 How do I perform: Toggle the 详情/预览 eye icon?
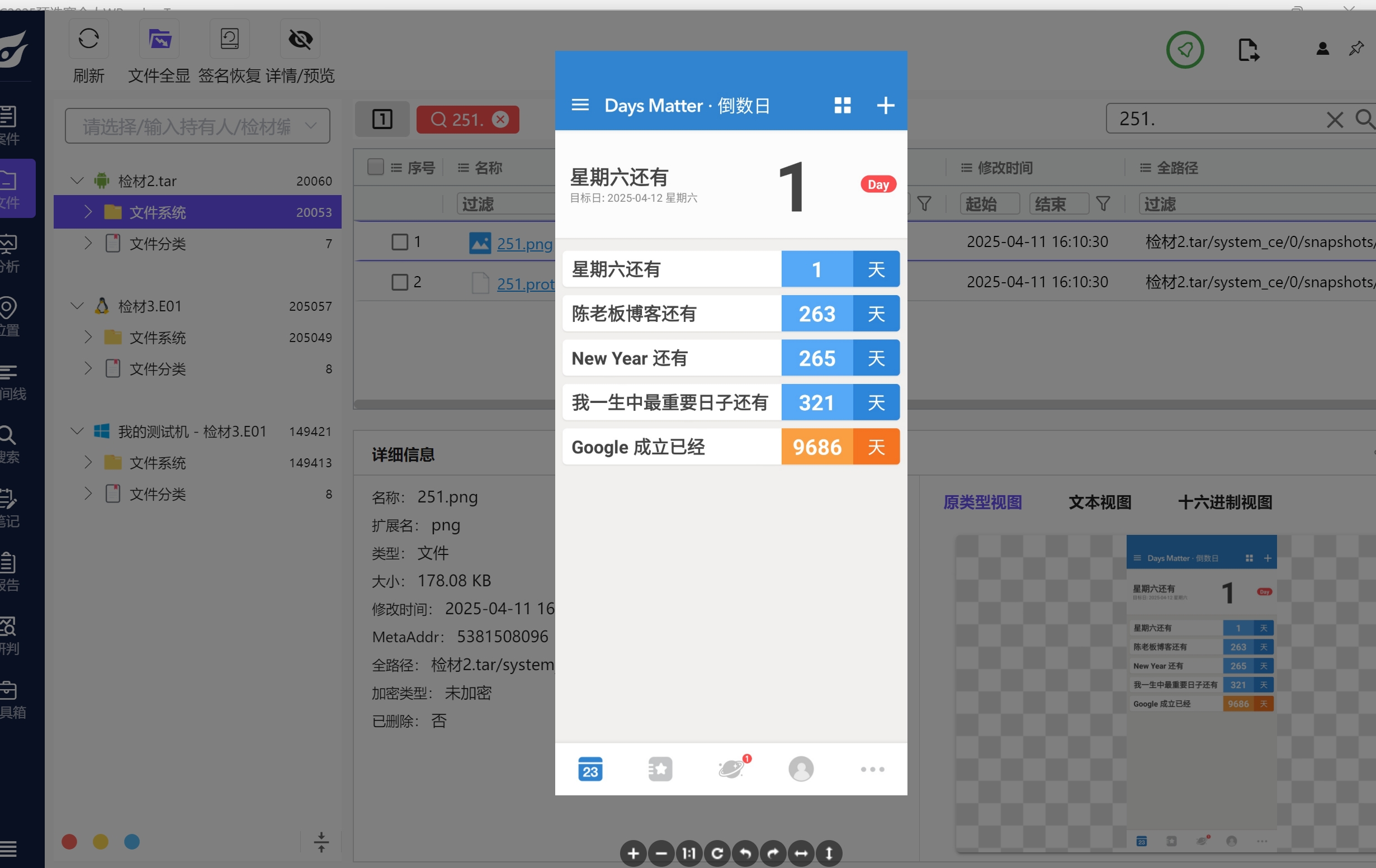[x=301, y=39]
